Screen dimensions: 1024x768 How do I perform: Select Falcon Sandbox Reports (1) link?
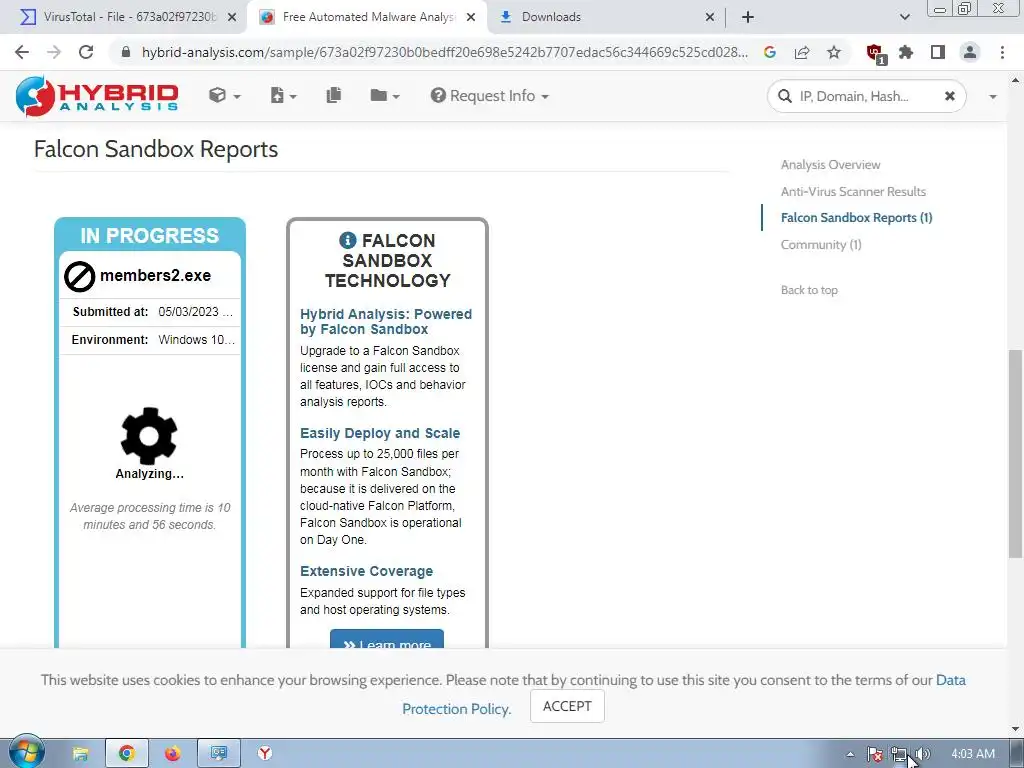[x=856, y=217]
